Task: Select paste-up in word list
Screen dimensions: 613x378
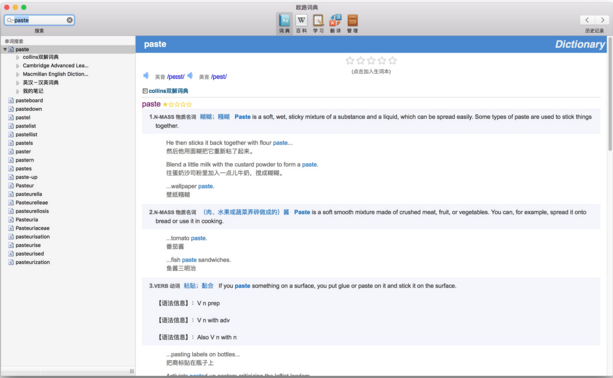Action: (x=26, y=177)
